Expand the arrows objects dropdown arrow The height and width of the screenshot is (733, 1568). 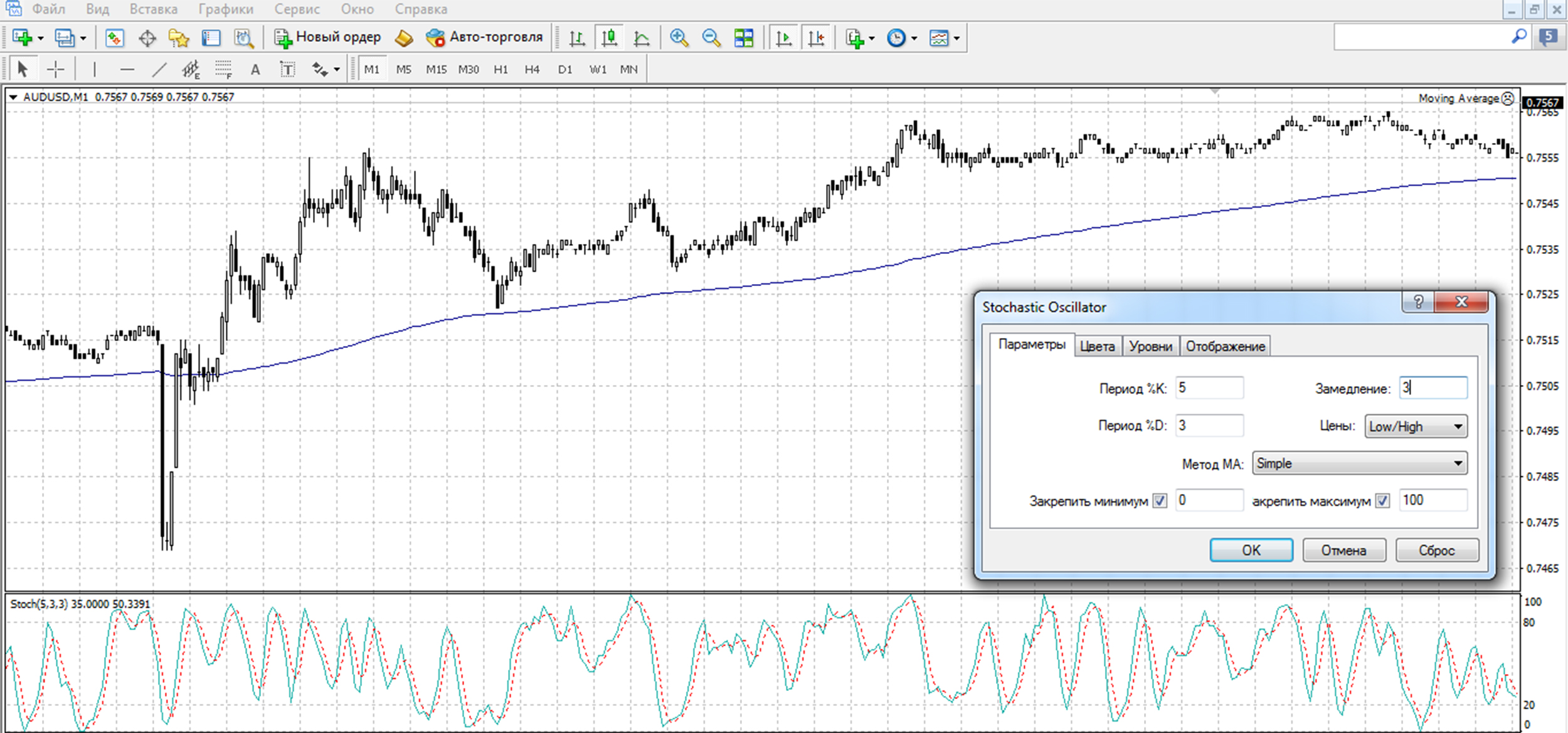[x=337, y=70]
